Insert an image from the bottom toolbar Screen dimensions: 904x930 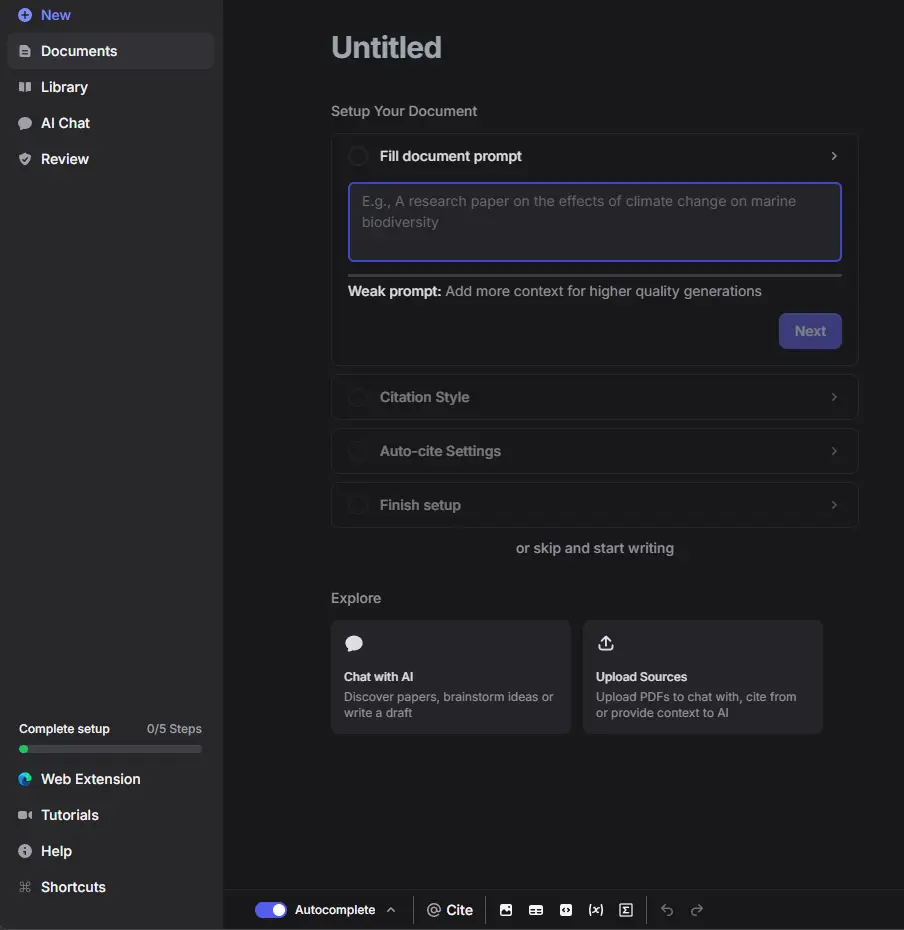pyautogui.click(x=505, y=910)
